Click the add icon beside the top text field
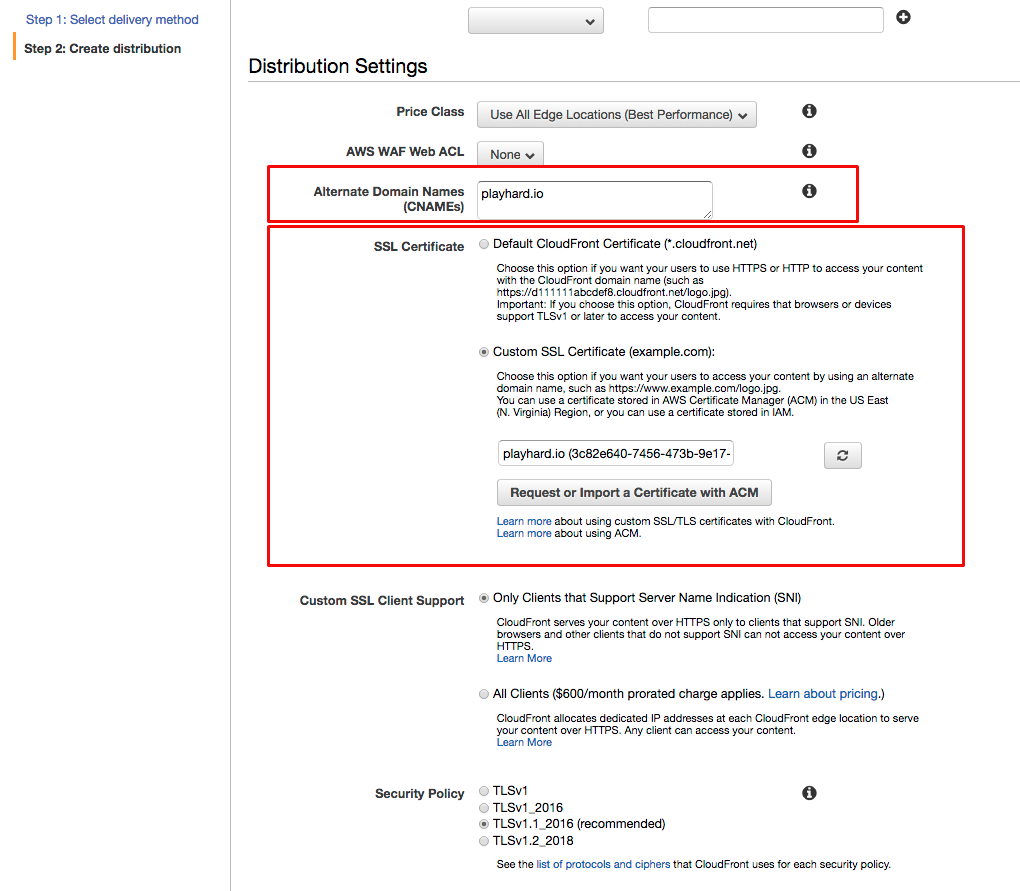1020x891 pixels. [x=903, y=17]
